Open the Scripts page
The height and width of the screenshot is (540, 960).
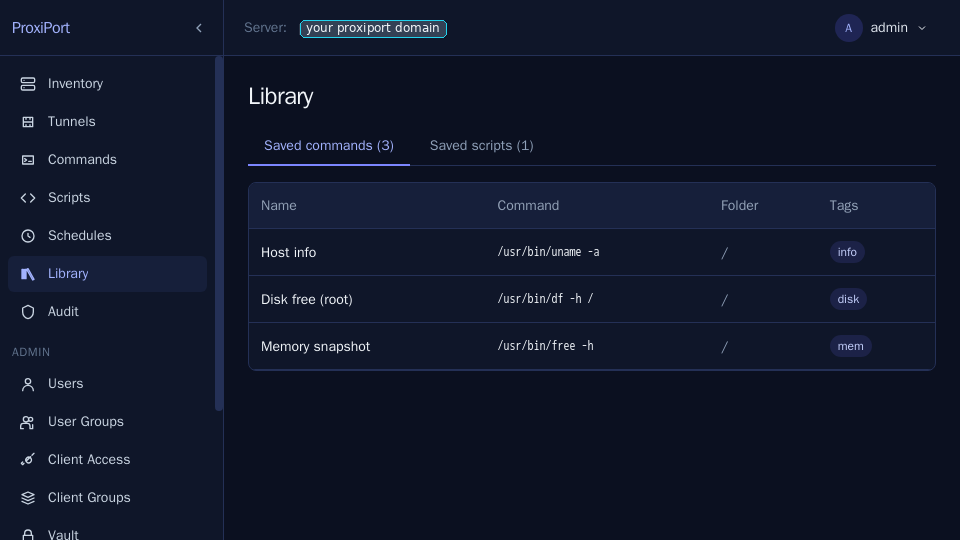click(107, 198)
